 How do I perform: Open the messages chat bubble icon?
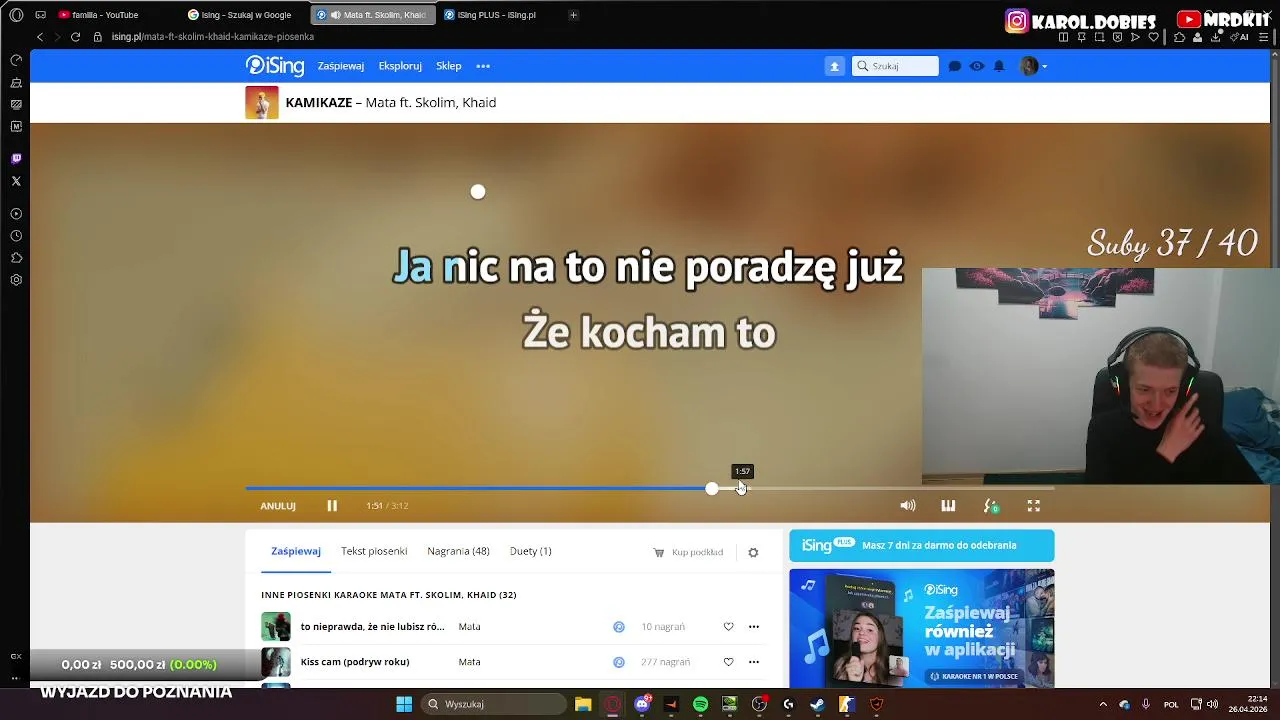point(955,66)
